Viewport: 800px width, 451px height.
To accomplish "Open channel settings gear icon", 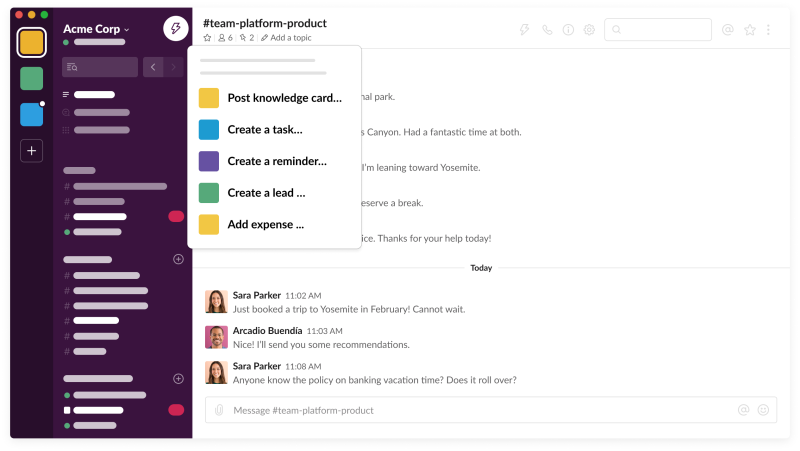I will click(x=589, y=30).
